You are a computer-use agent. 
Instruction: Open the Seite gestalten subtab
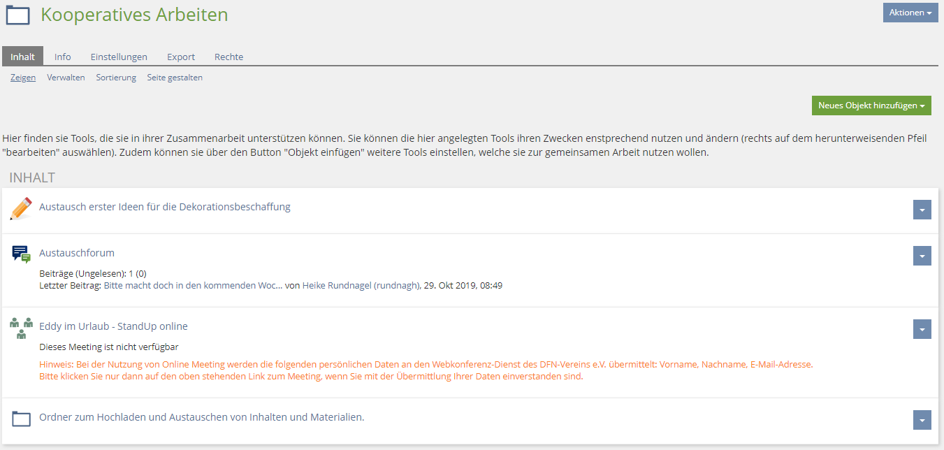(174, 77)
